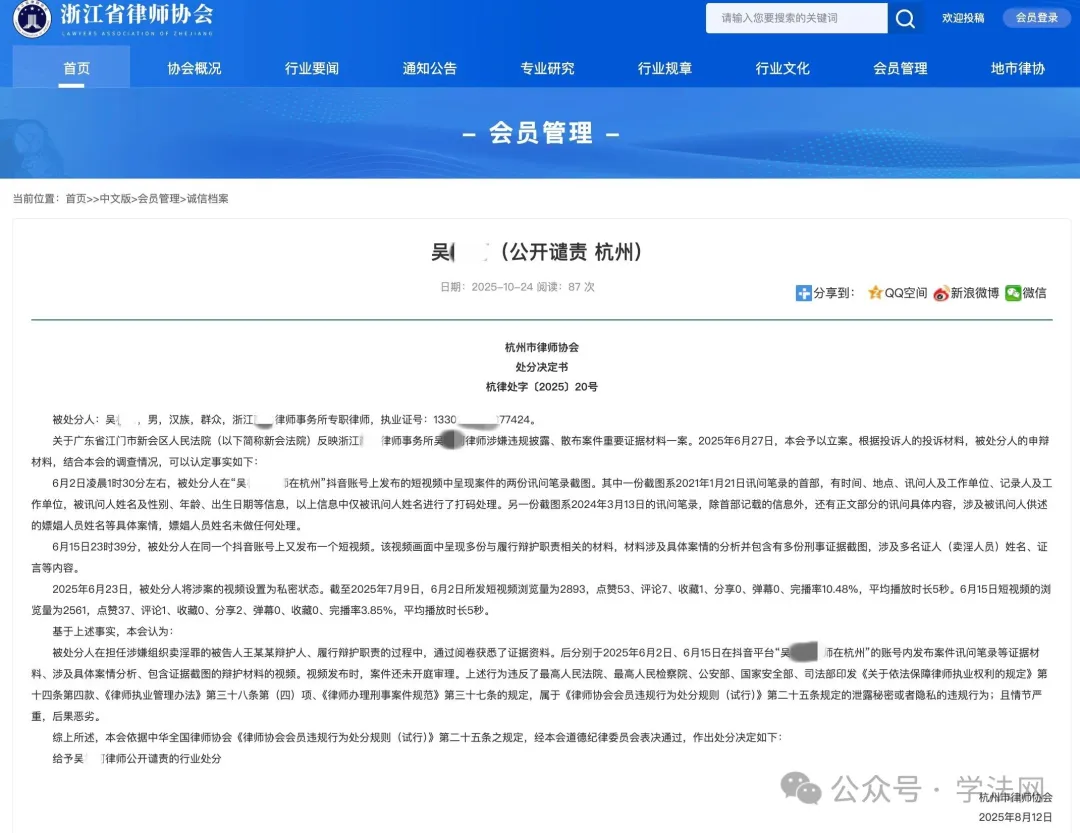Click the blue plus 分享到 icon
This screenshot has width=1080, height=833.
point(803,293)
